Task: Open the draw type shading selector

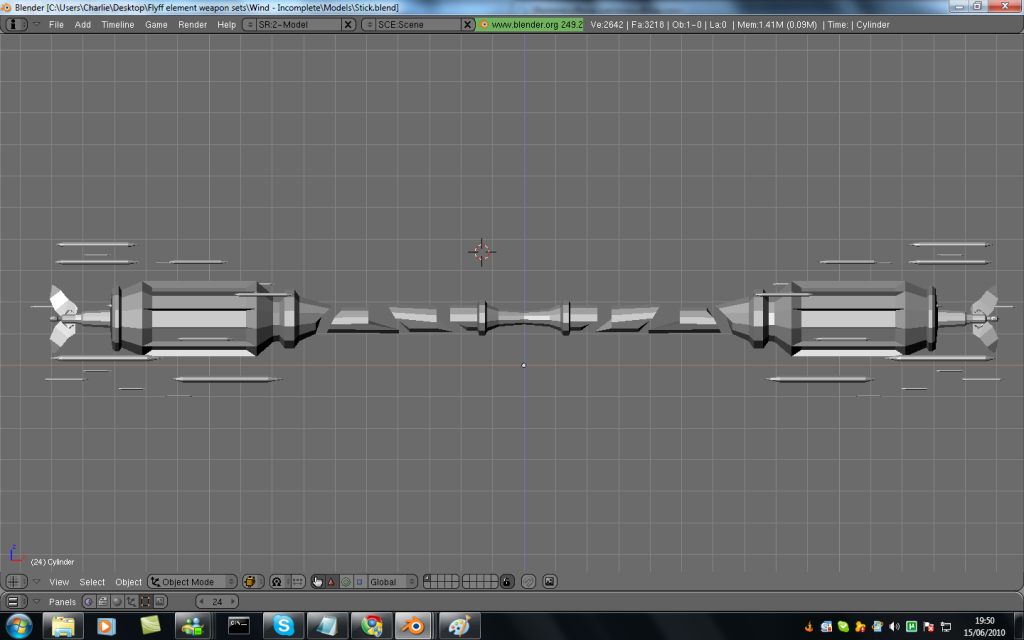Action: coord(252,581)
